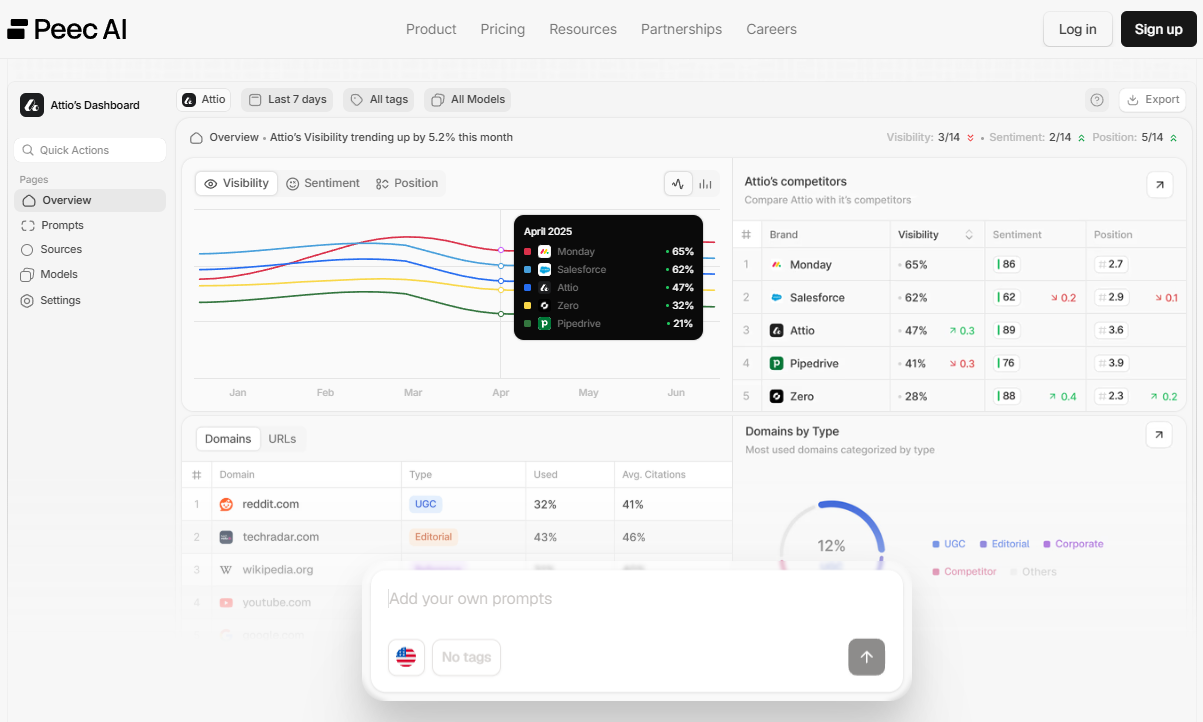Click the Sign up button
The width and height of the screenshot is (1203, 722).
(1158, 29)
